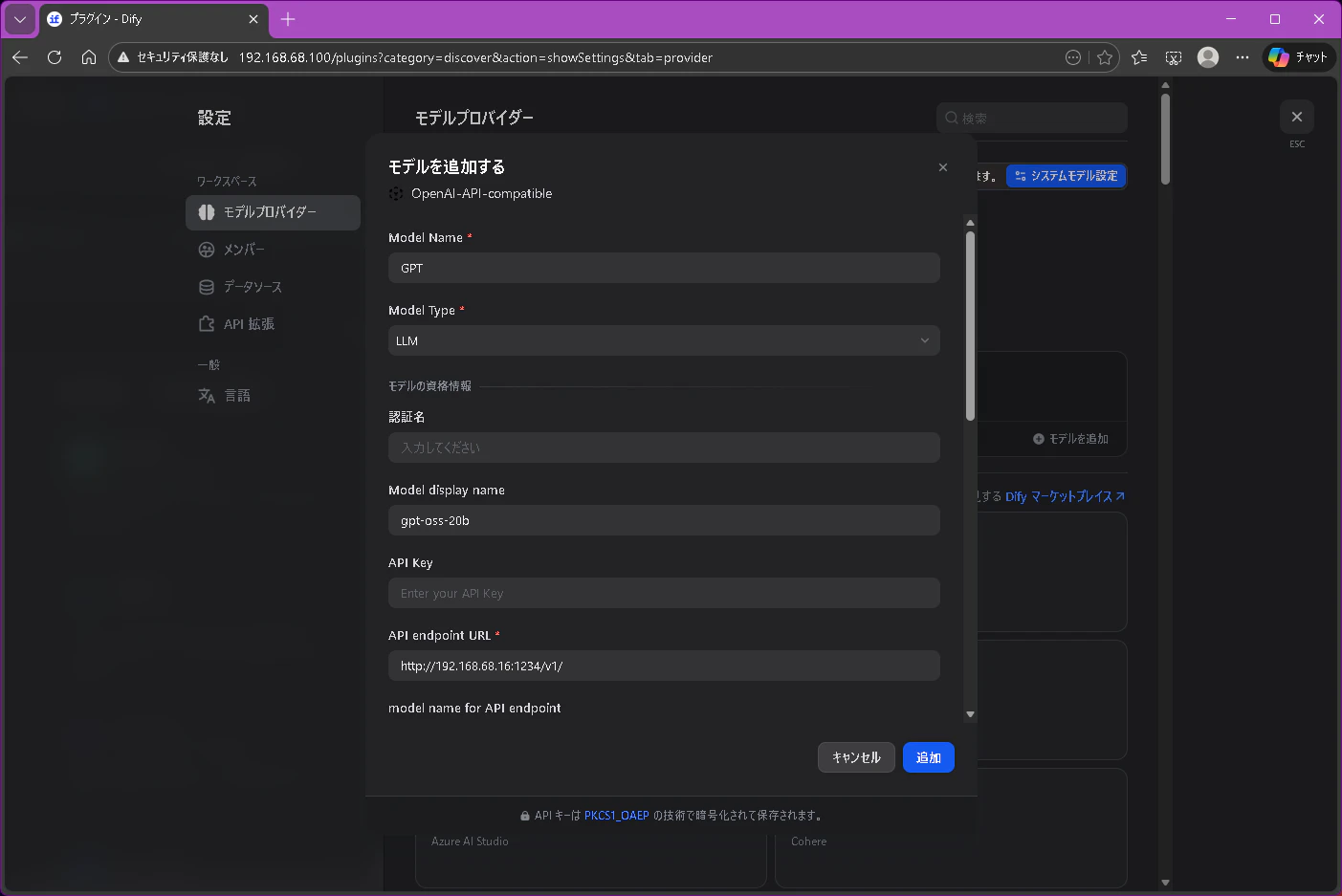Click the dialog scrollbar down arrow
The width and height of the screenshot is (1342, 896).
click(x=970, y=714)
